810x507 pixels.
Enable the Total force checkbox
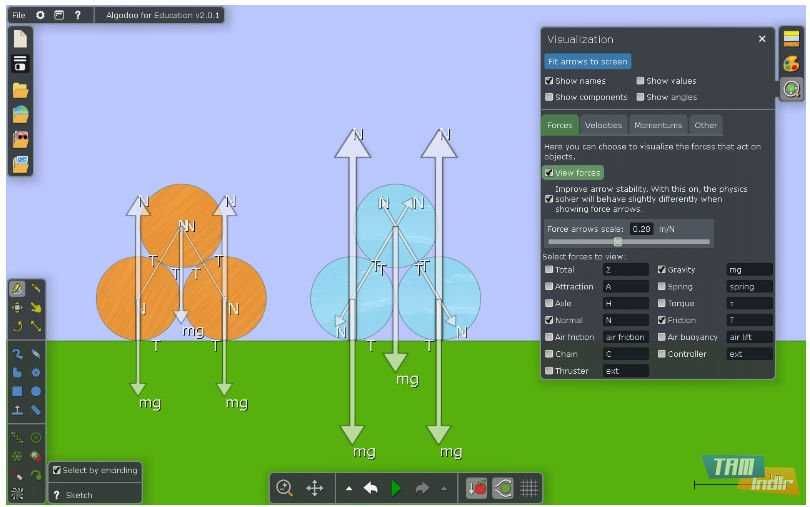(x=549, y=269)
